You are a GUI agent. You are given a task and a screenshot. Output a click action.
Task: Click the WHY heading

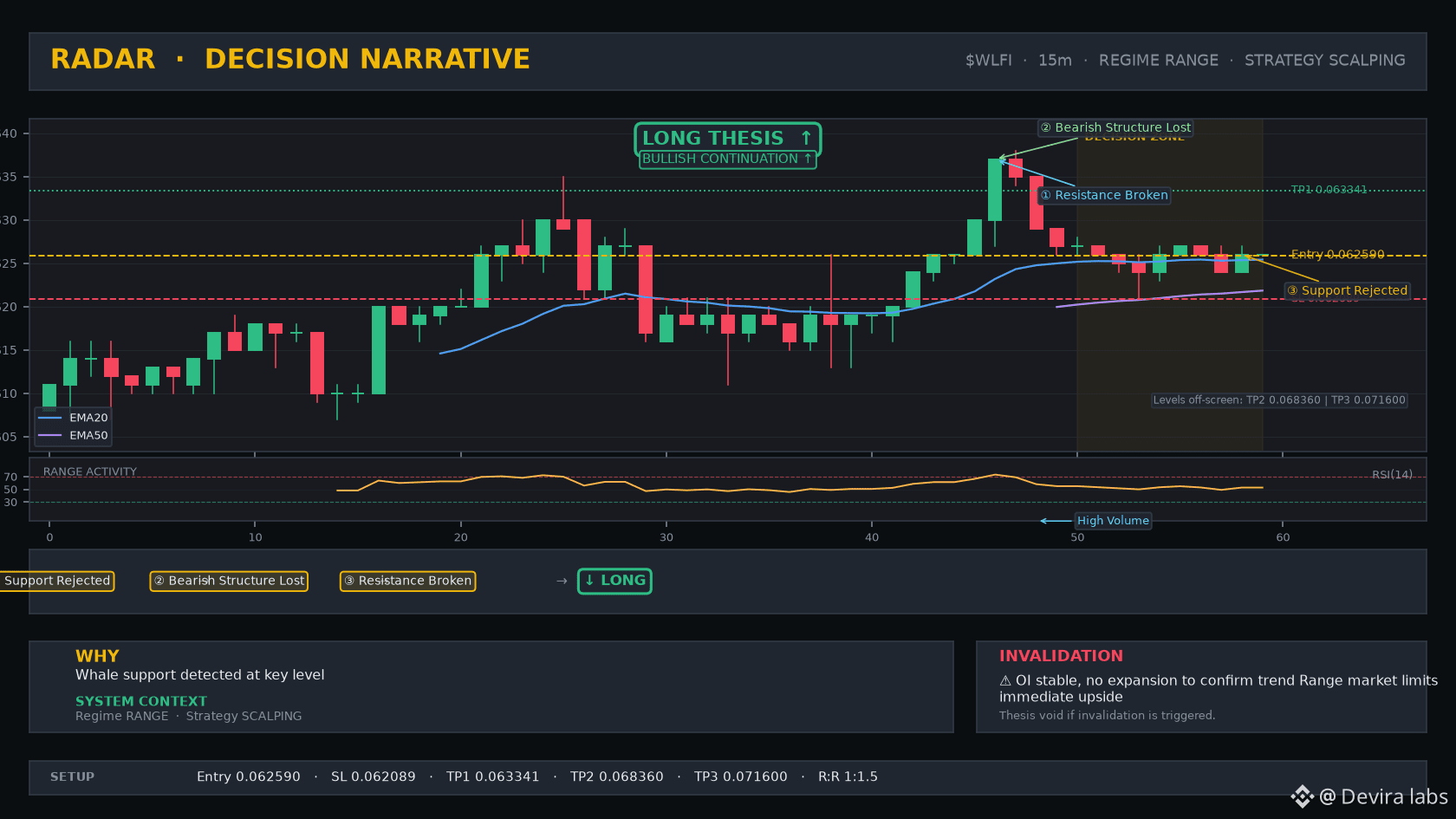97,656
